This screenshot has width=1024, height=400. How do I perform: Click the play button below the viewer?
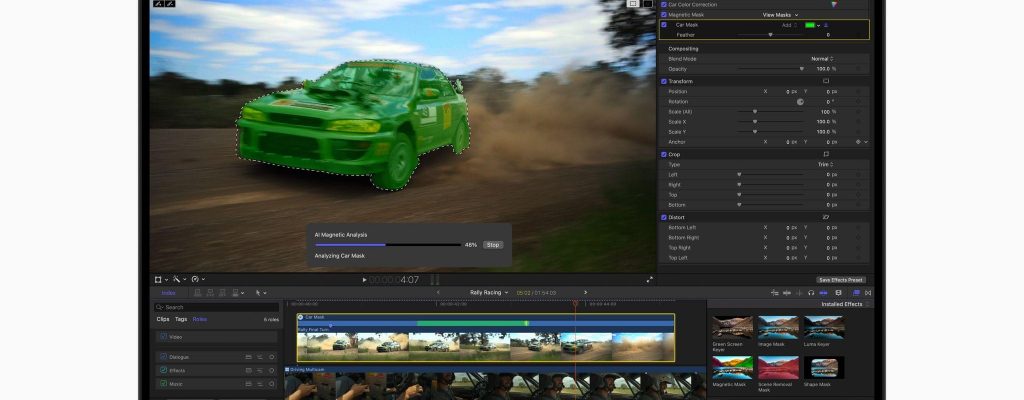click(x=364, y=280)
